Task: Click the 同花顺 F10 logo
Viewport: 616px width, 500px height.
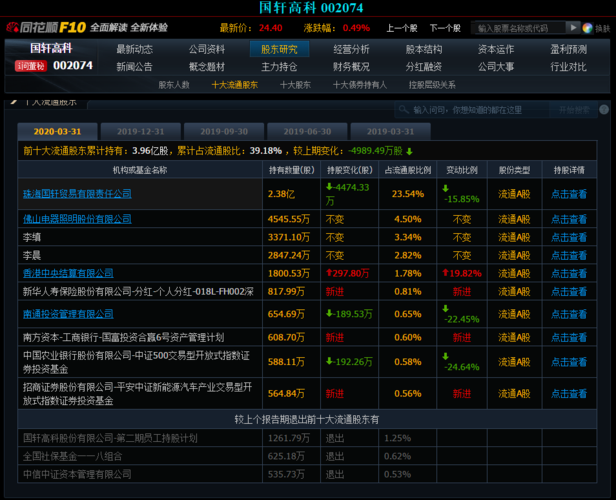Action: [46, 27]
